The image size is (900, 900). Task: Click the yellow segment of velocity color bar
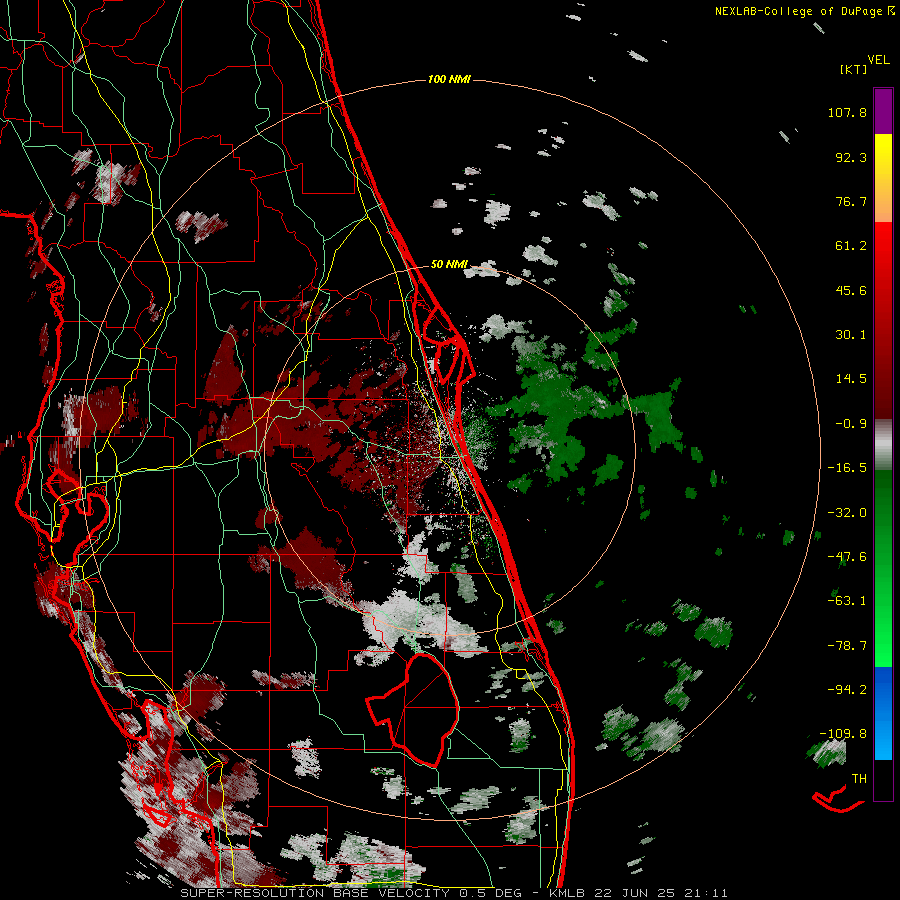coord(883,155)
